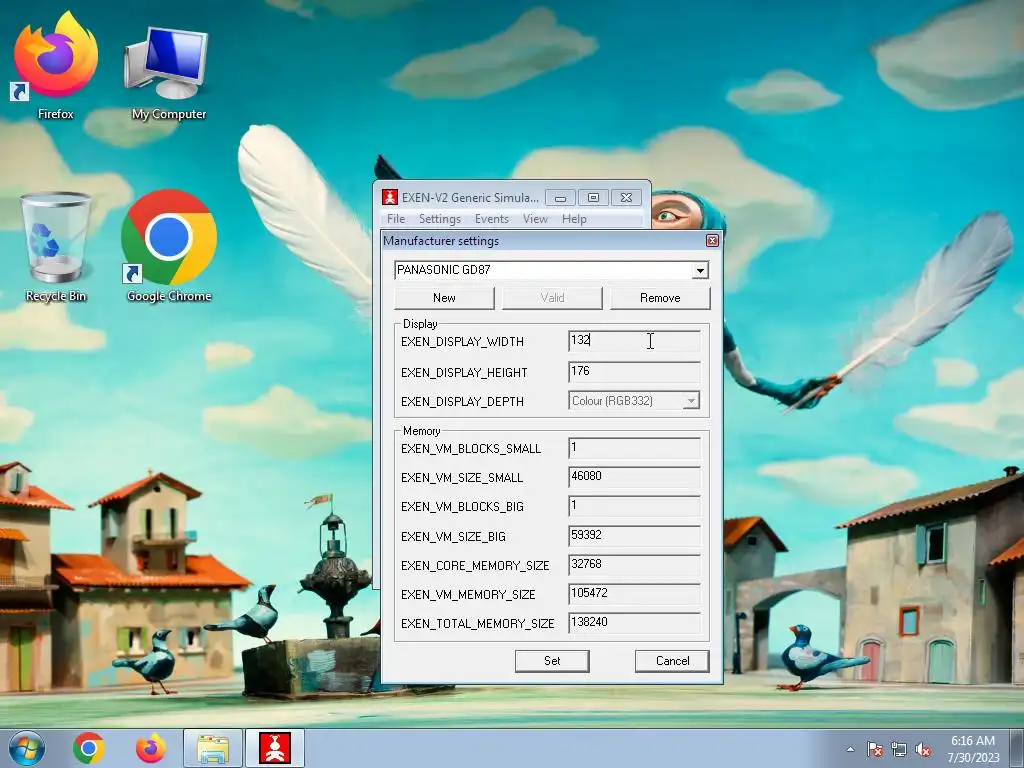Expand the PANASONIC GD87 manufacturer dropdown
Screen dimensions: 1024x768
700,270
